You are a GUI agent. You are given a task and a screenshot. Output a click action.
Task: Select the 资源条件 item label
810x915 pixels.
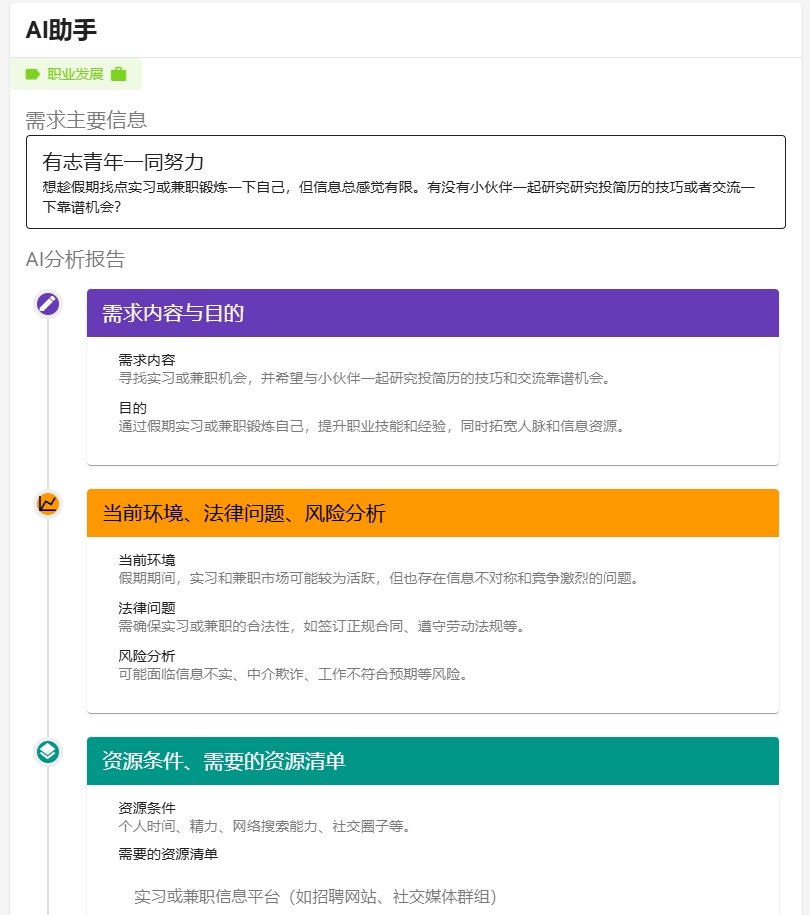coord(146,808)
